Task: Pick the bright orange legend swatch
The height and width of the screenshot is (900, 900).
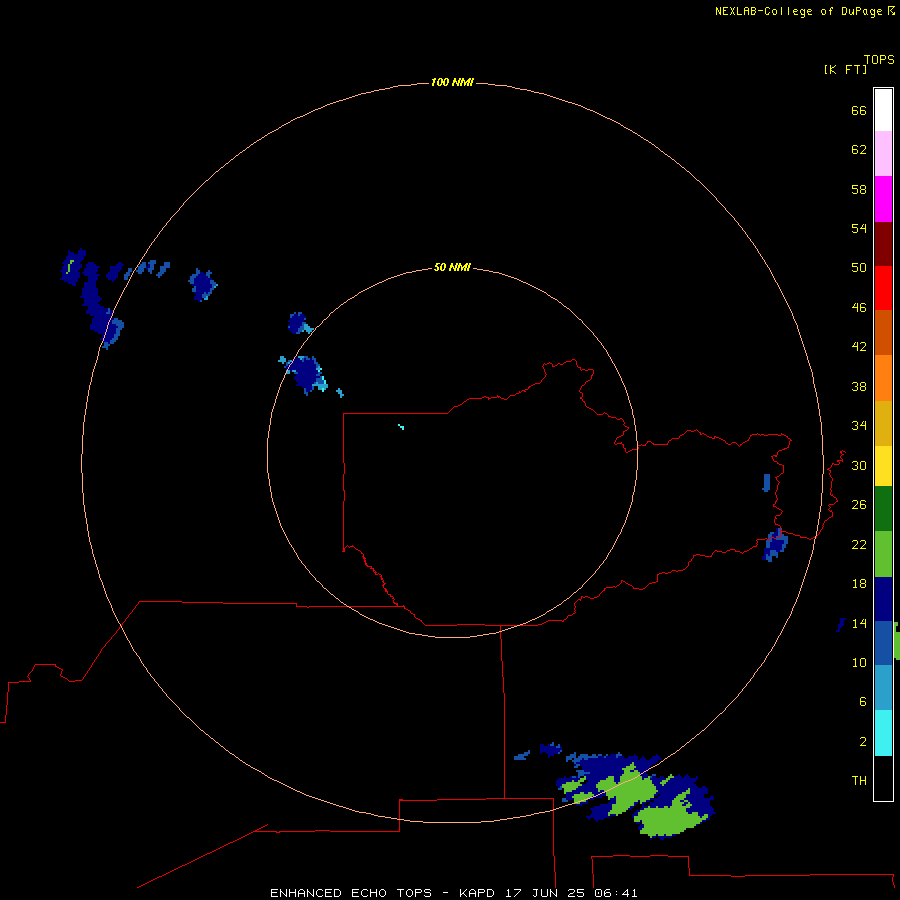Action: point(883,378)
